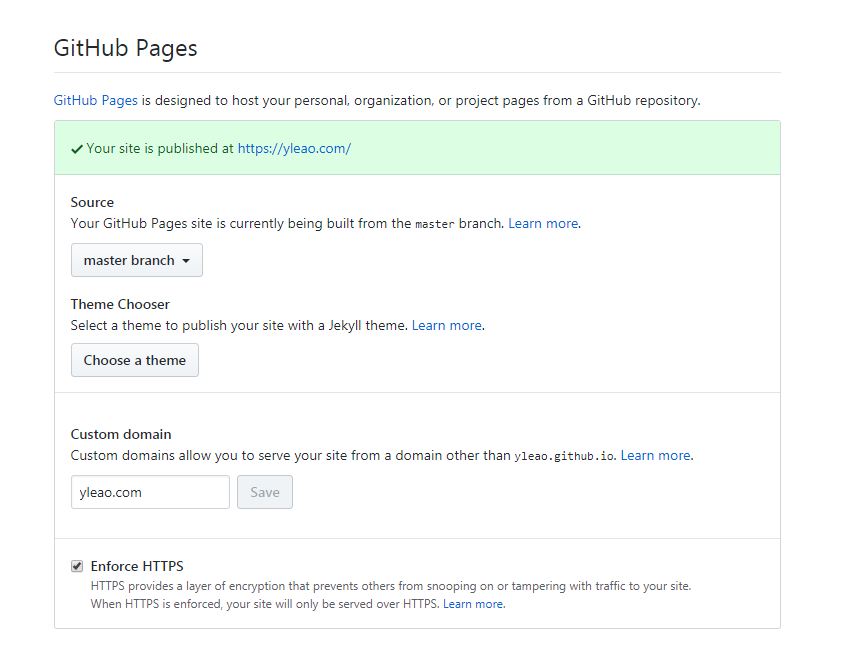
Task: Toggle the Enforce HTTPS checkbox
Action: click(77, 566)
